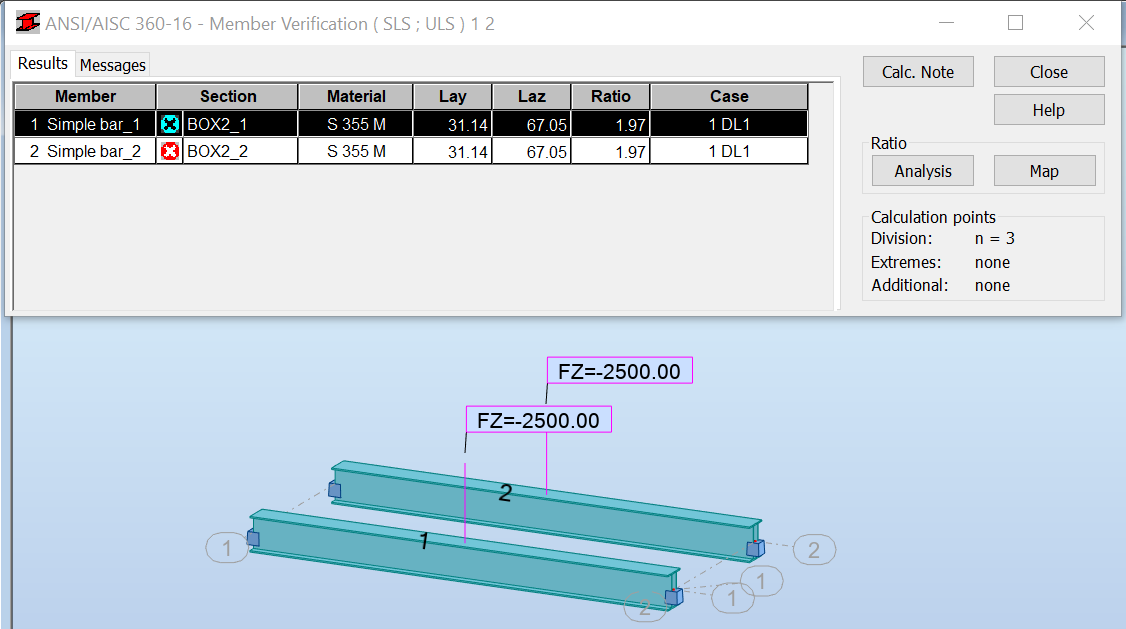Viewport: 1126px width, 629px height.
Task: Click the circled axis marker 2 on the right
Action: (813, 549)
